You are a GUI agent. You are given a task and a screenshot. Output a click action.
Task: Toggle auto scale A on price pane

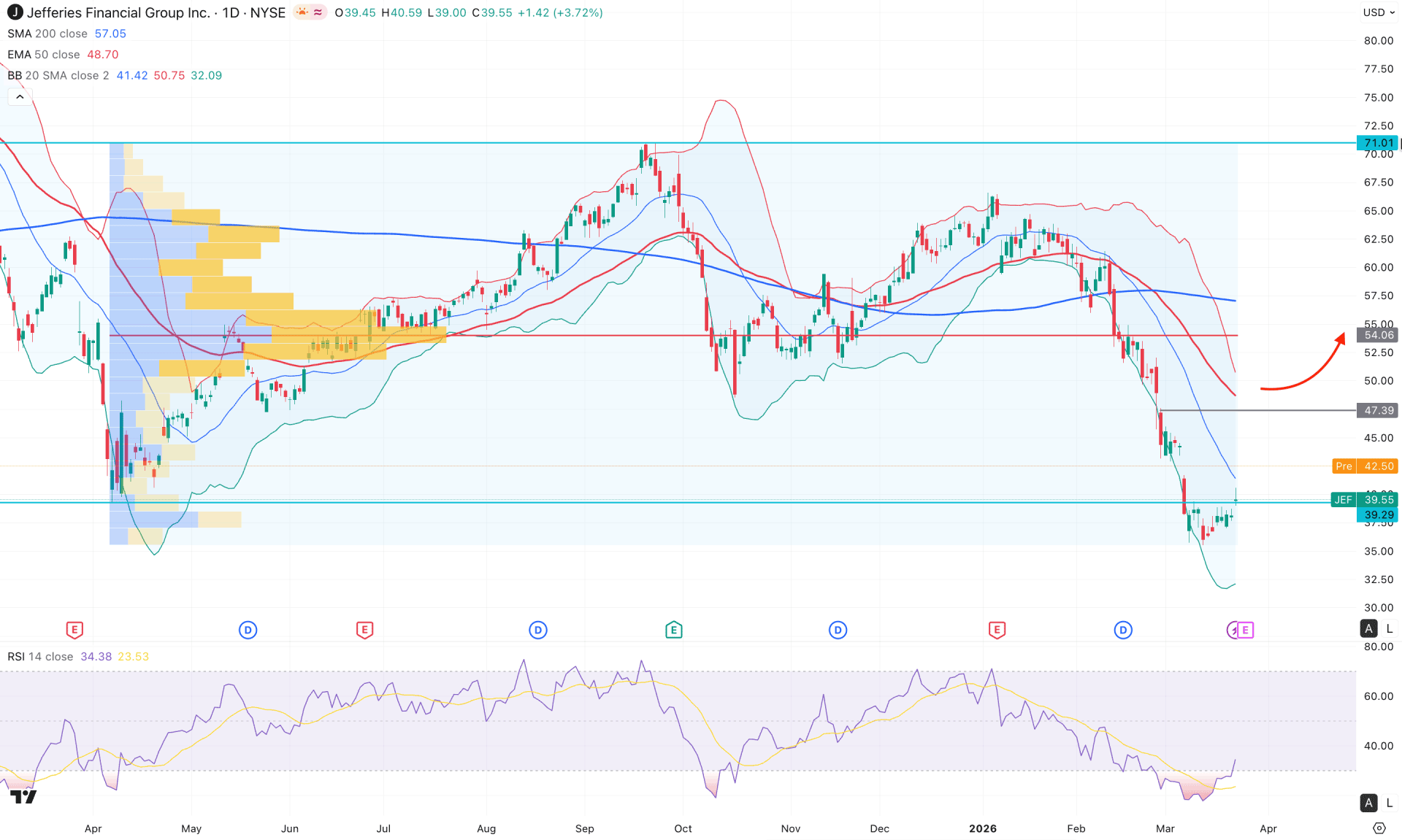tap(1369, 628)
